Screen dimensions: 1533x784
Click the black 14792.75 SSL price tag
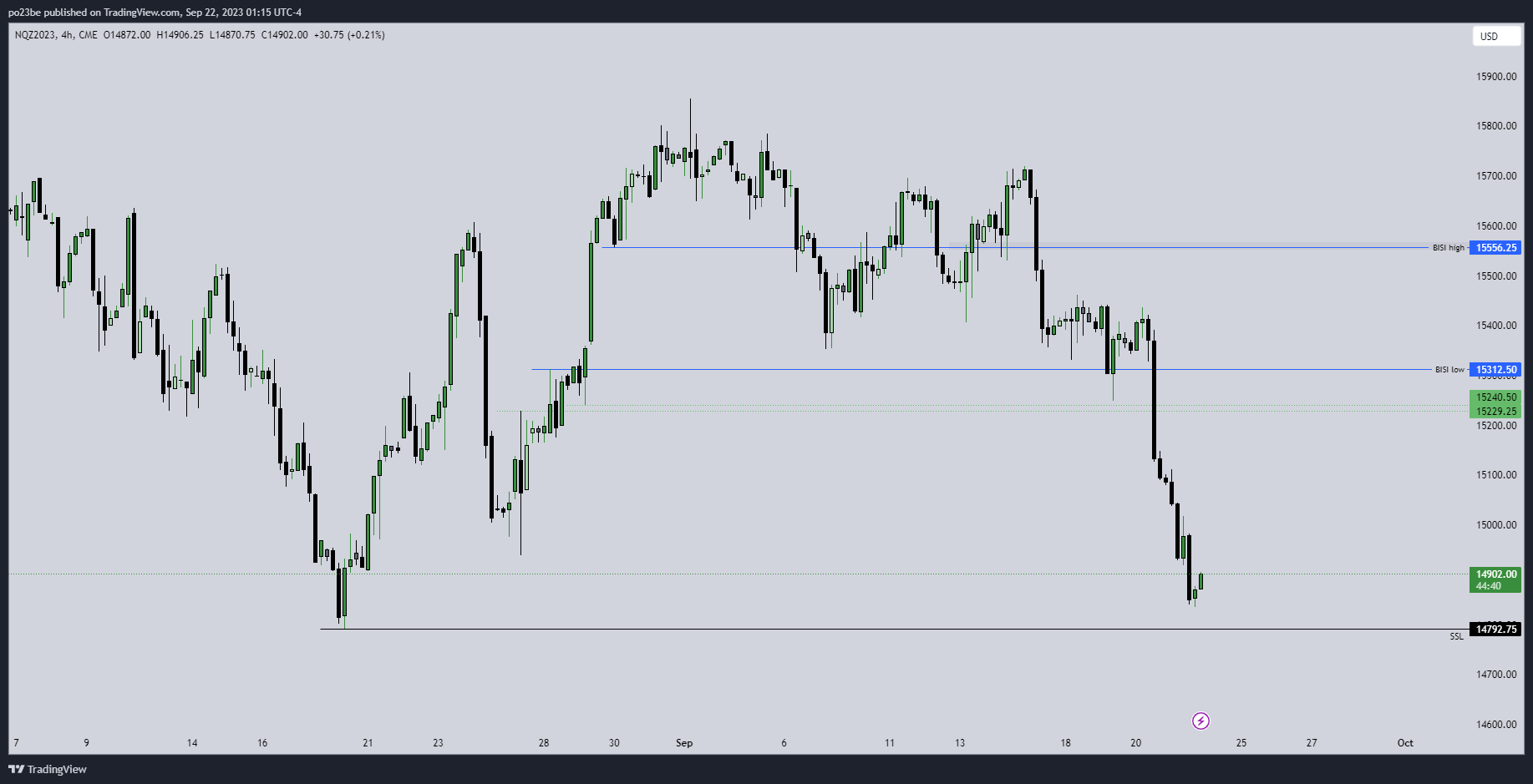pyautogui.click(x=1495, y=630)
